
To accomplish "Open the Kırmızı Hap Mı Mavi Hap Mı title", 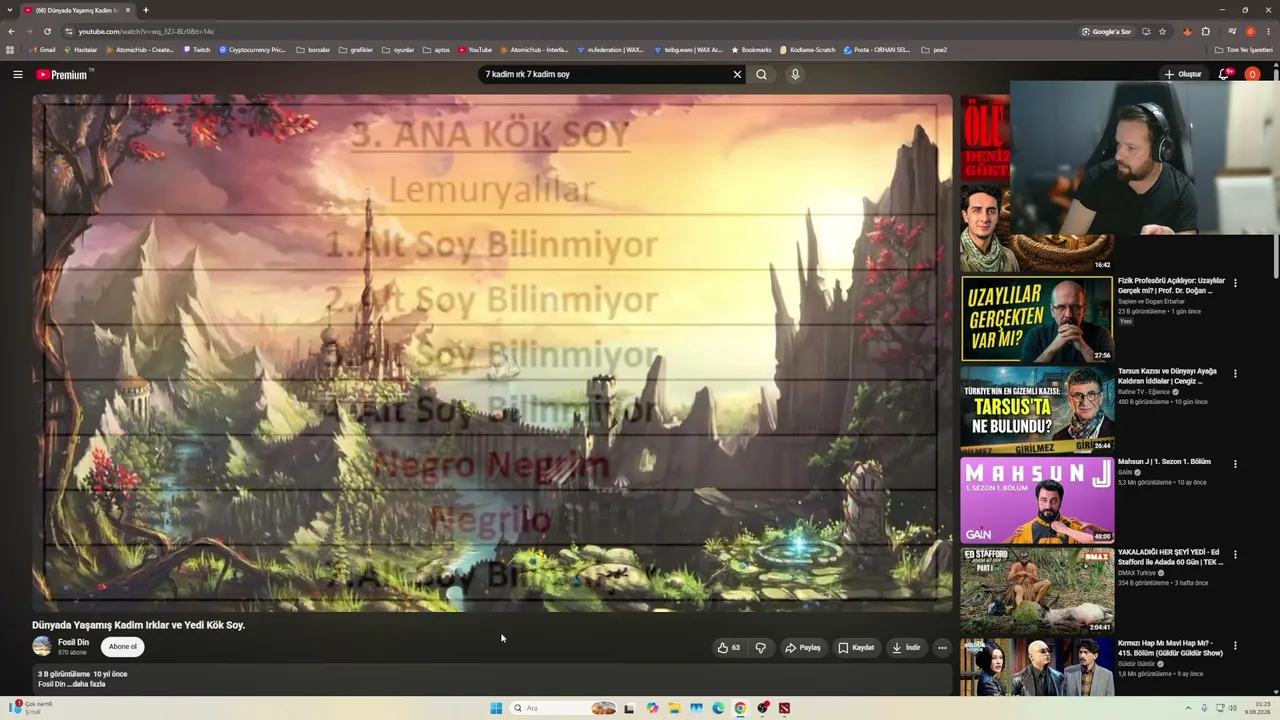I will point(1171,648).
